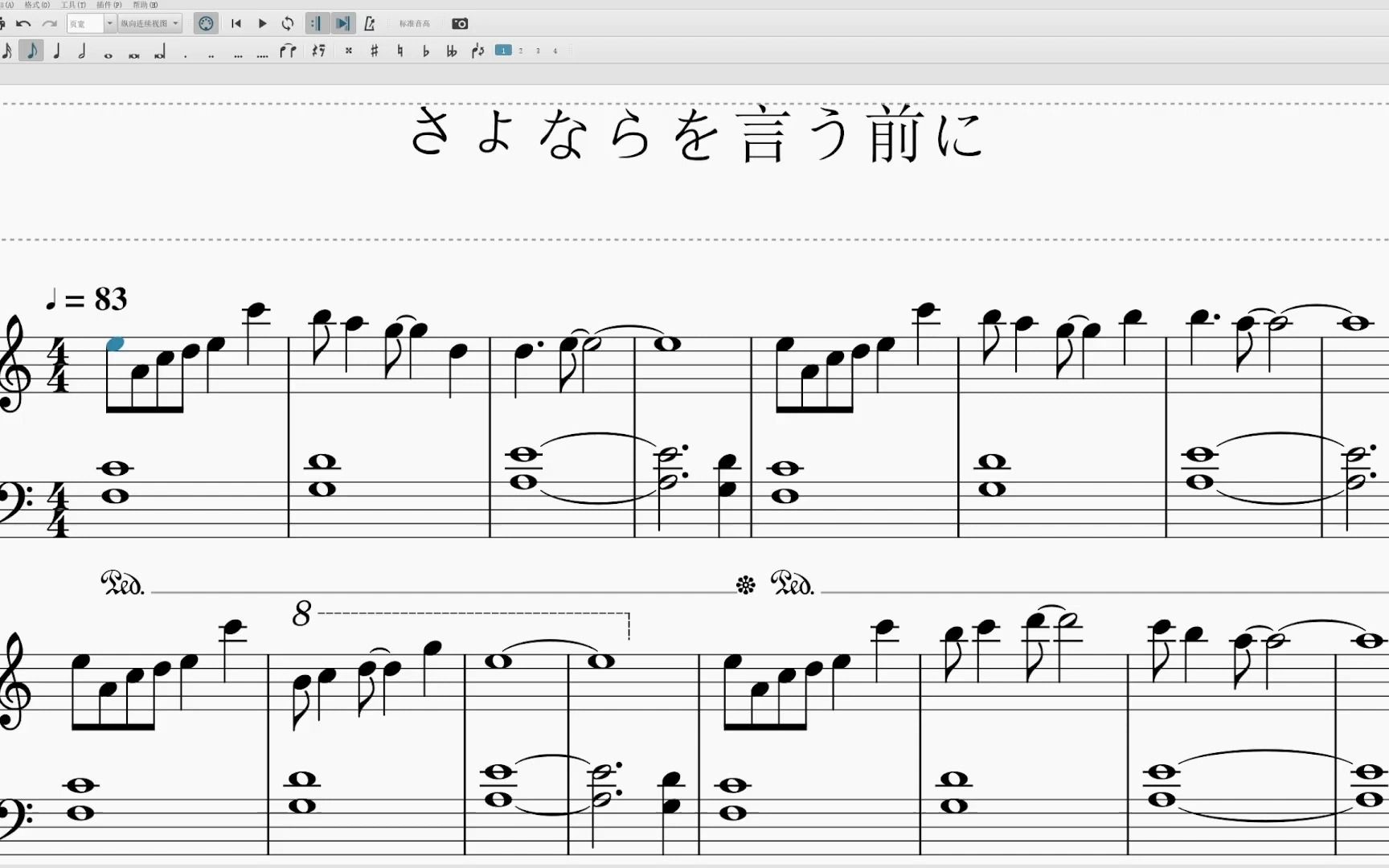Apply quadruple augmentation dot

tap(263, 55)
